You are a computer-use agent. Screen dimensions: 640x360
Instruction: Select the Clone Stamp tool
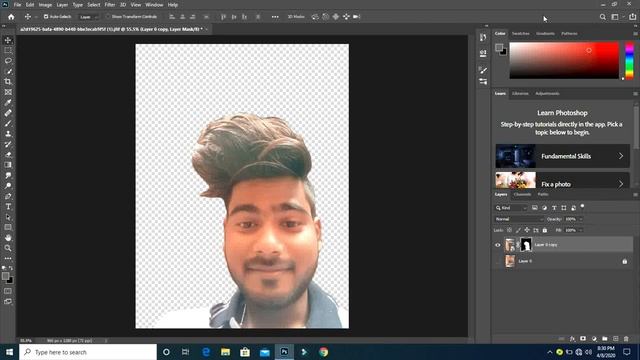click(x=8, y=134)
